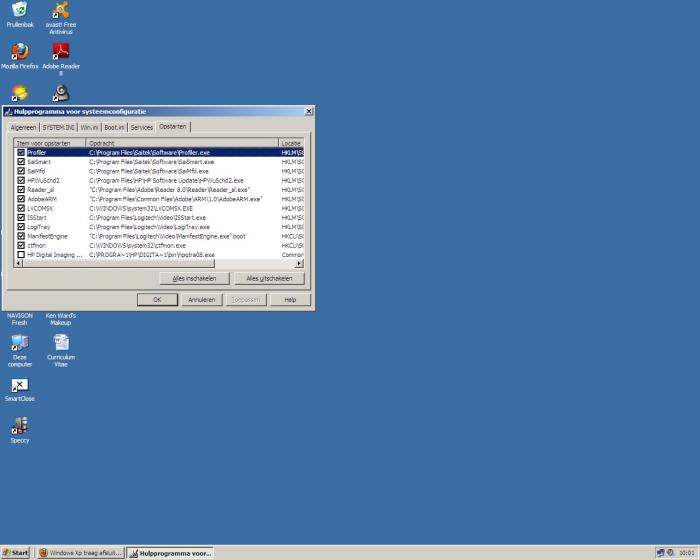Uncheck the ManifestEngine startup item
This screenshot has height=560, width=700.
[x=21, y=236]
